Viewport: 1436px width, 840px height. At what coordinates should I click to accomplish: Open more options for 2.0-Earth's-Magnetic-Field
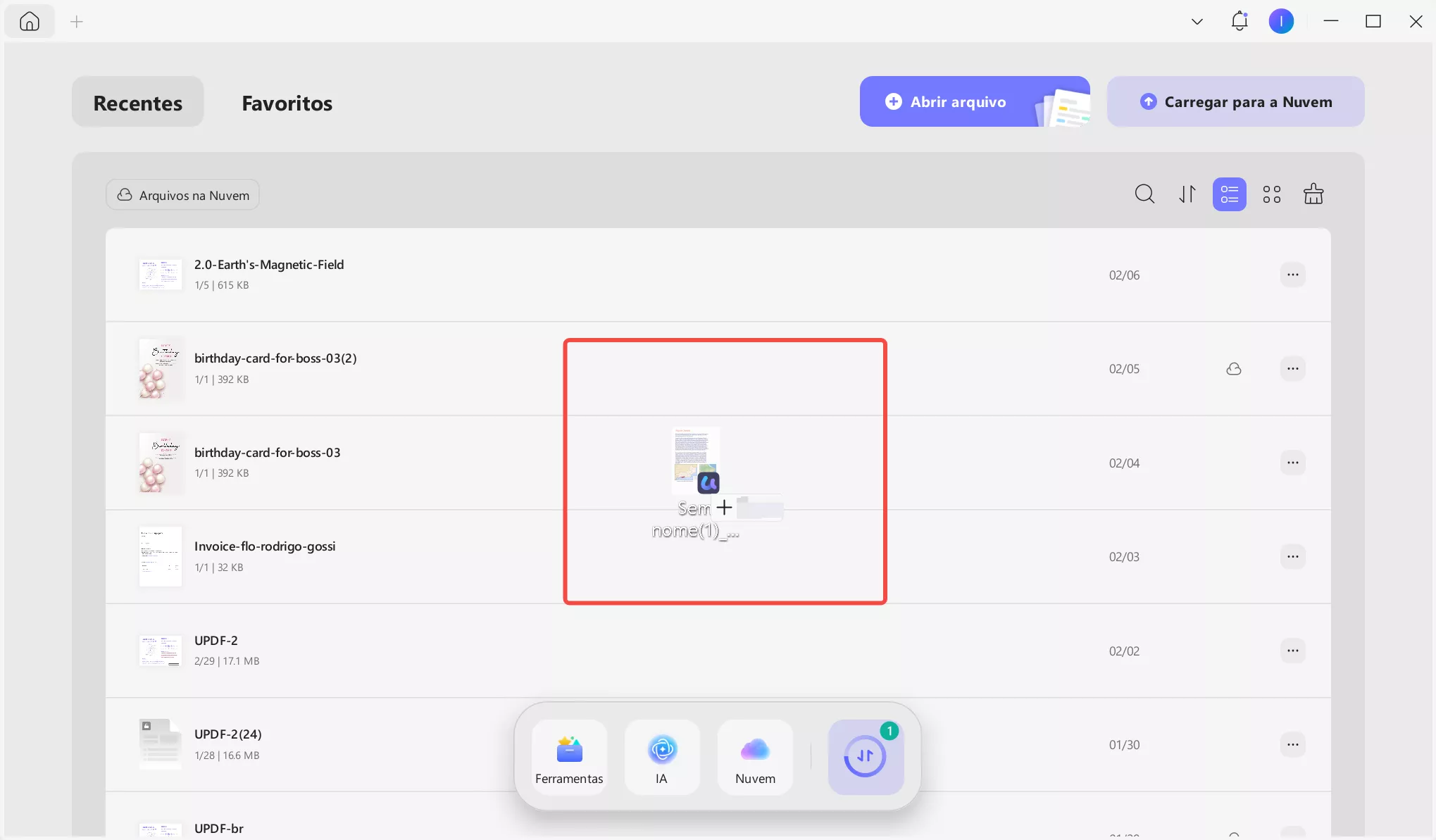[x=1293, y=275]
